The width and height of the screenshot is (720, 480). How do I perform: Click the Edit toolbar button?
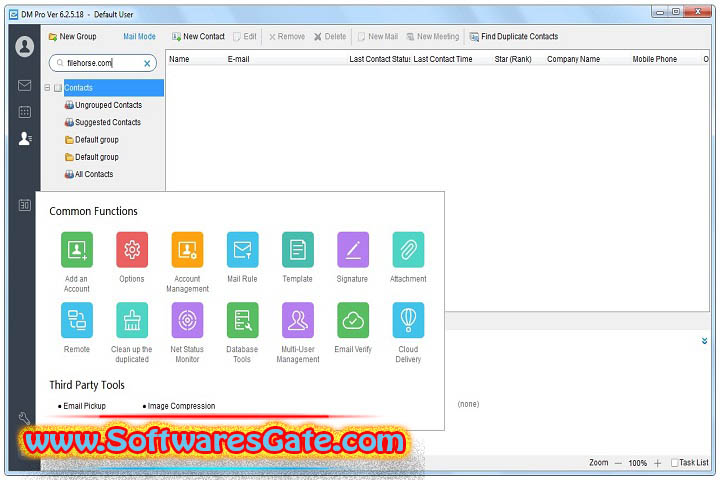point(245,36)
